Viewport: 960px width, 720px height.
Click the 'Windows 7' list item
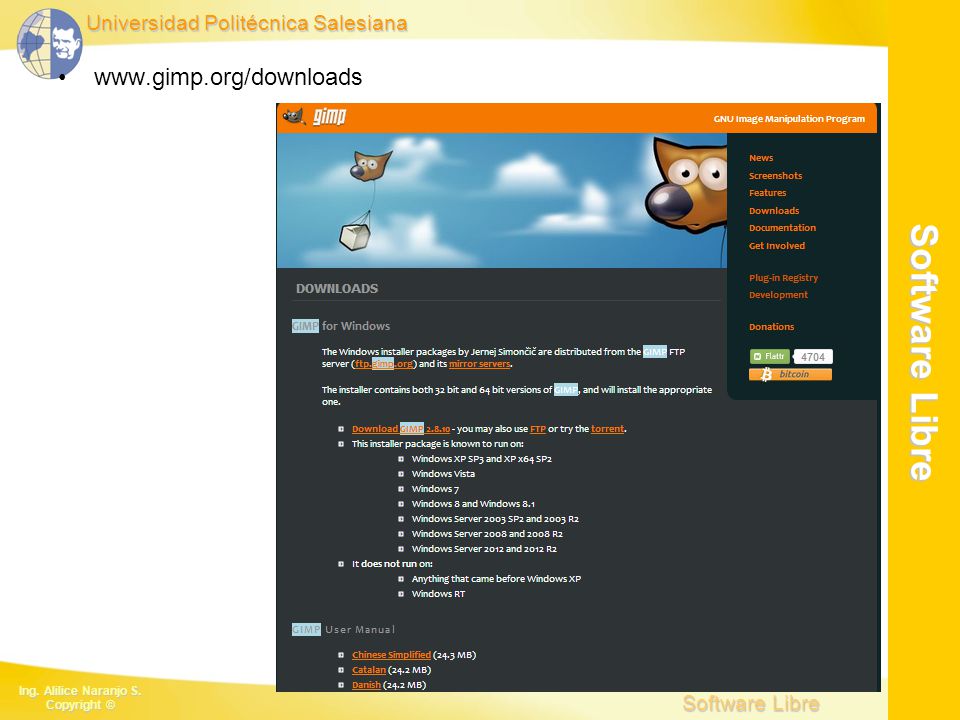435,489
